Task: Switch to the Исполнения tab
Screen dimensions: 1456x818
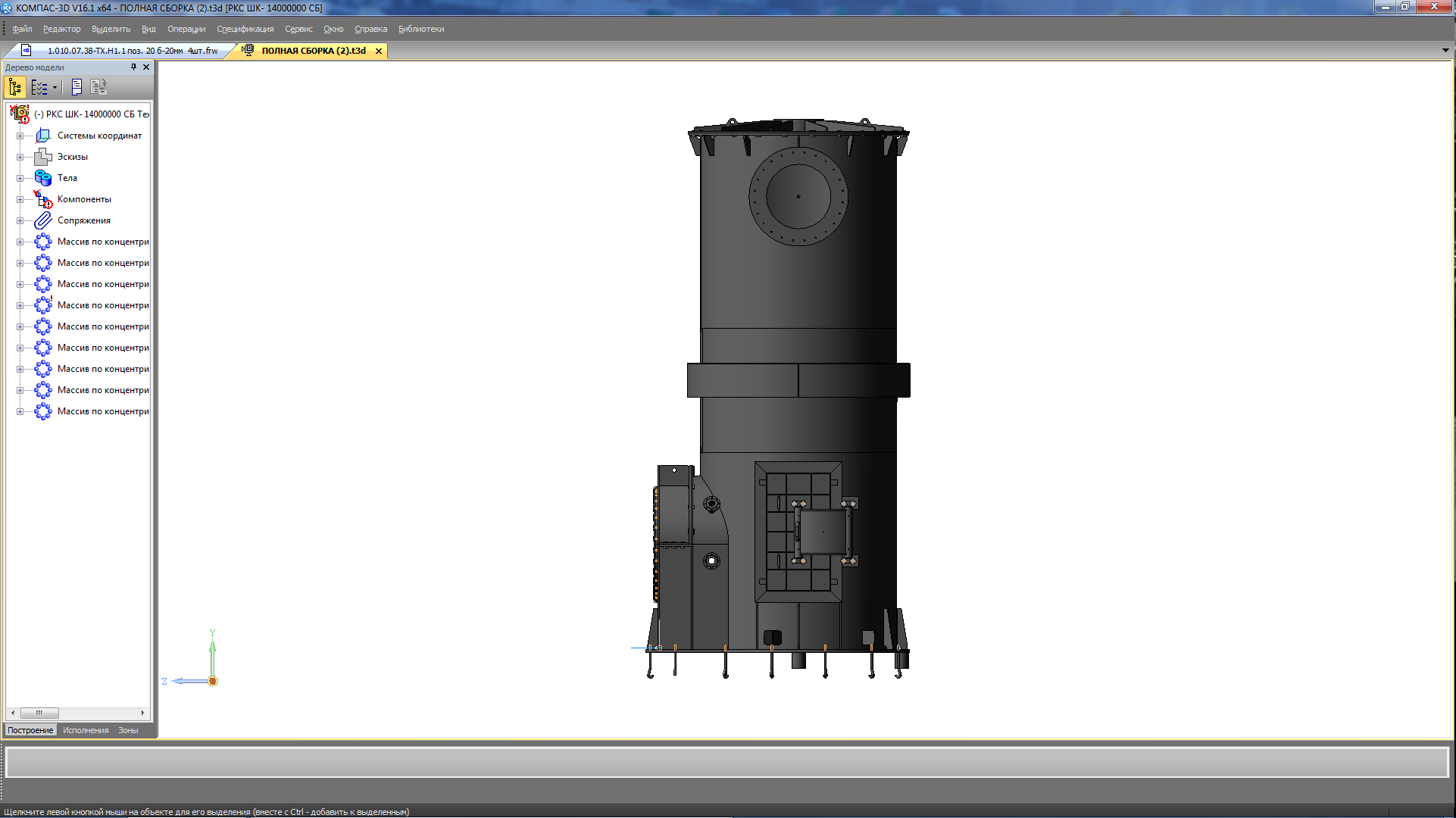Action: pos(86,730)
